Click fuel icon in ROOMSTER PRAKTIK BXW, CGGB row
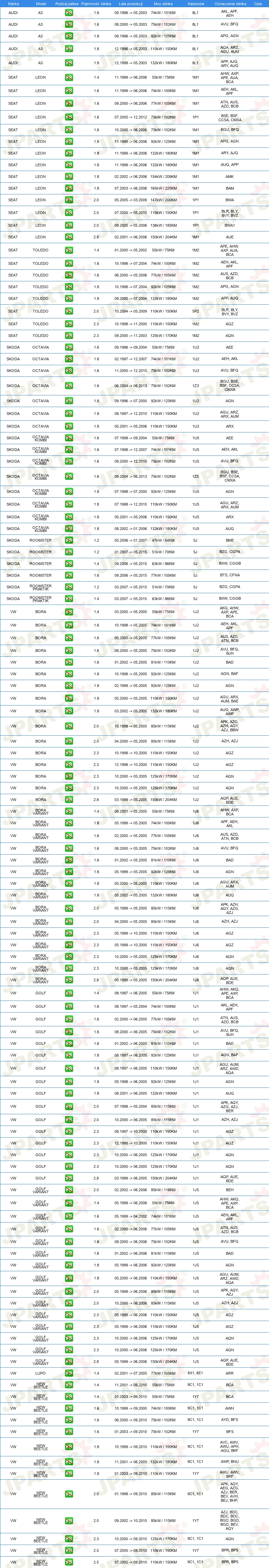The width and height of the screenshot is (269, 1568). coord(69,598)
